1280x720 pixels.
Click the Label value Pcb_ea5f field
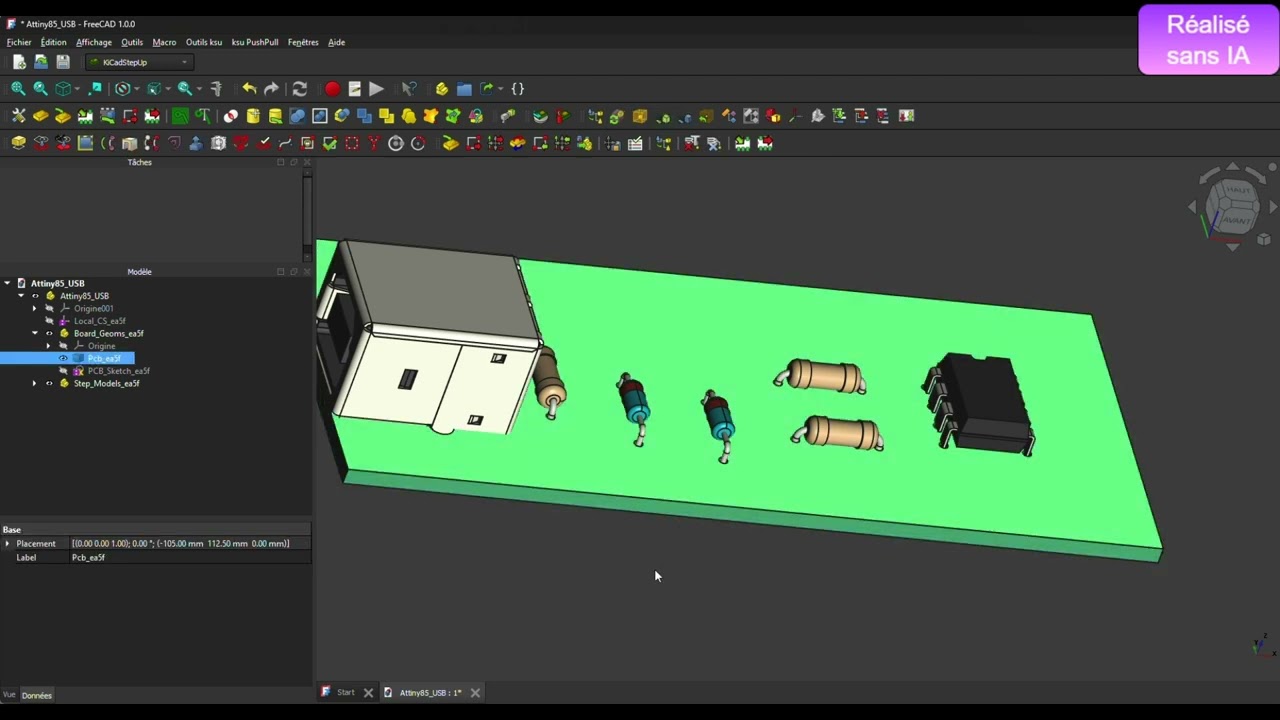tap(190, 557)
